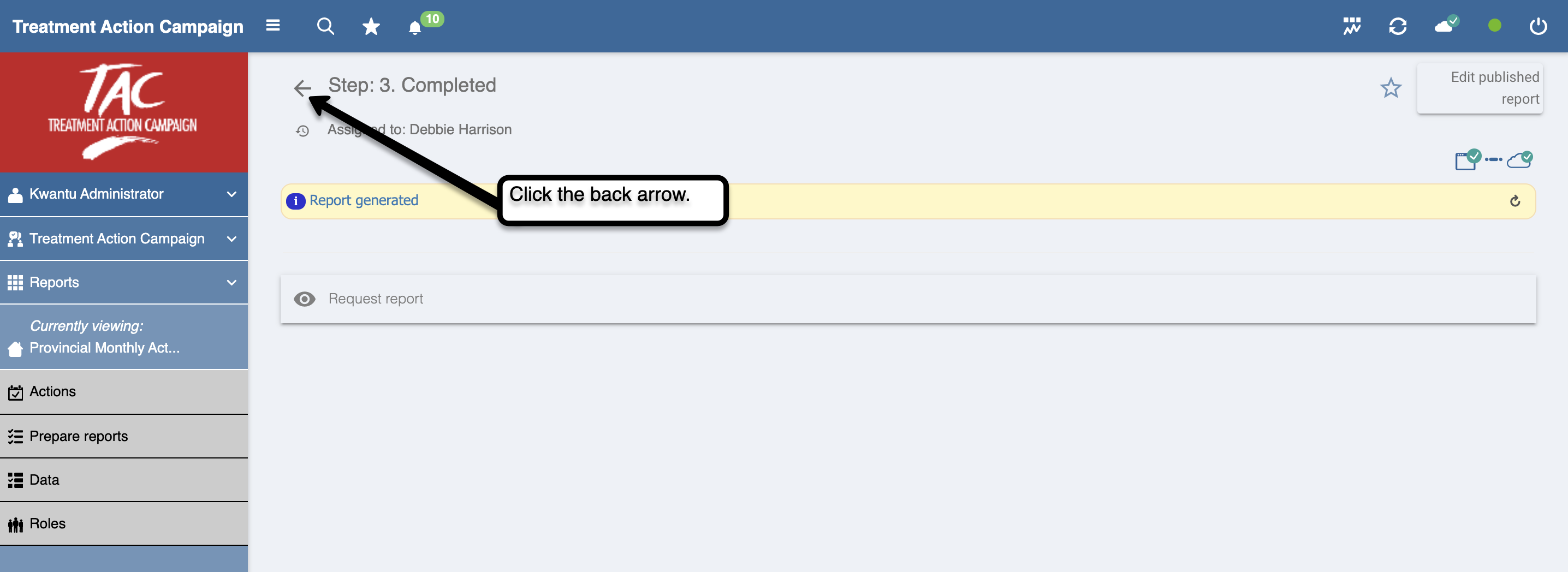The image size is (1568, 572).
Task: Click the analytics chart icon in header
Action: tap(1352, 26)
